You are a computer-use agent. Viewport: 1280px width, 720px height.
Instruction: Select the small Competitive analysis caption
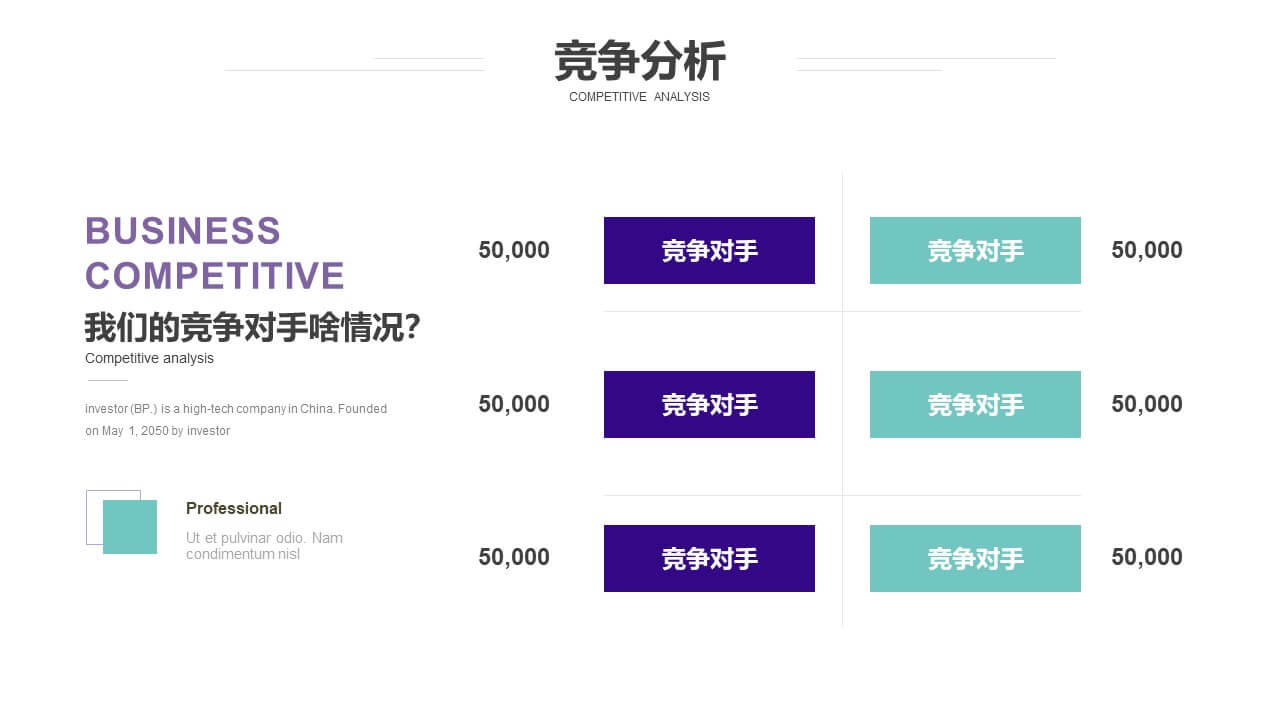pos(149,358)
